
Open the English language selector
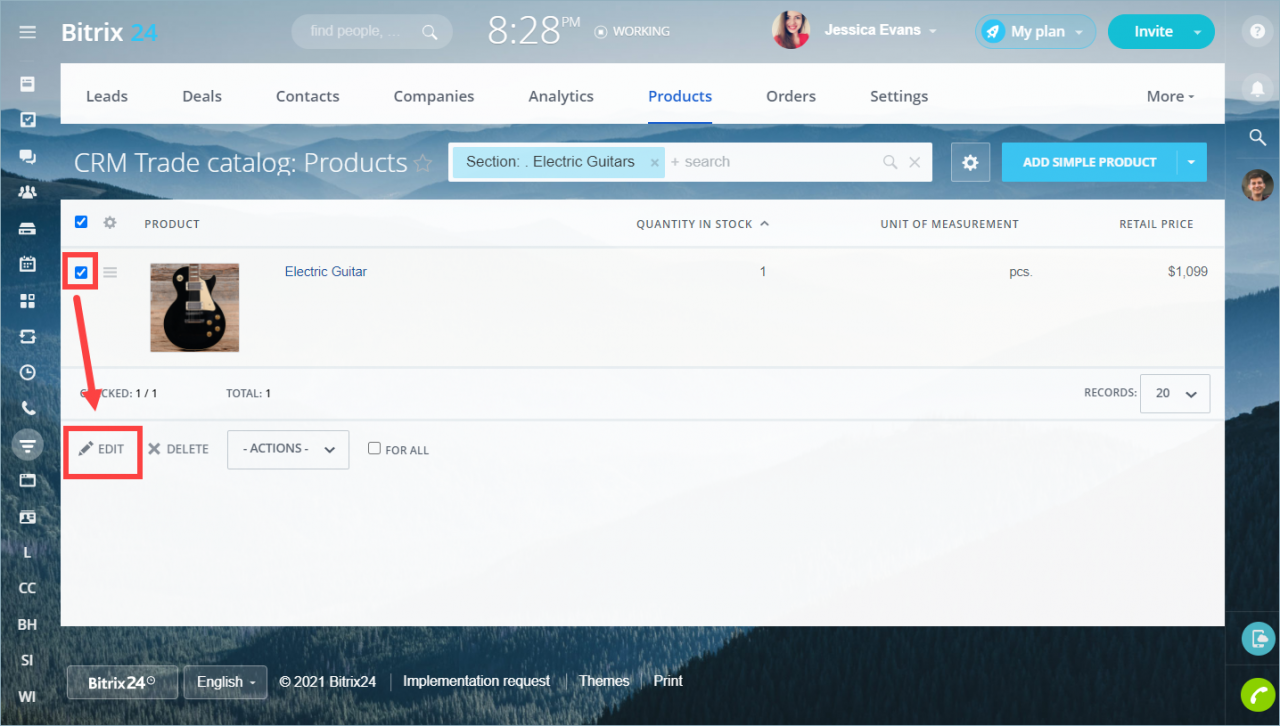point(225,682)
